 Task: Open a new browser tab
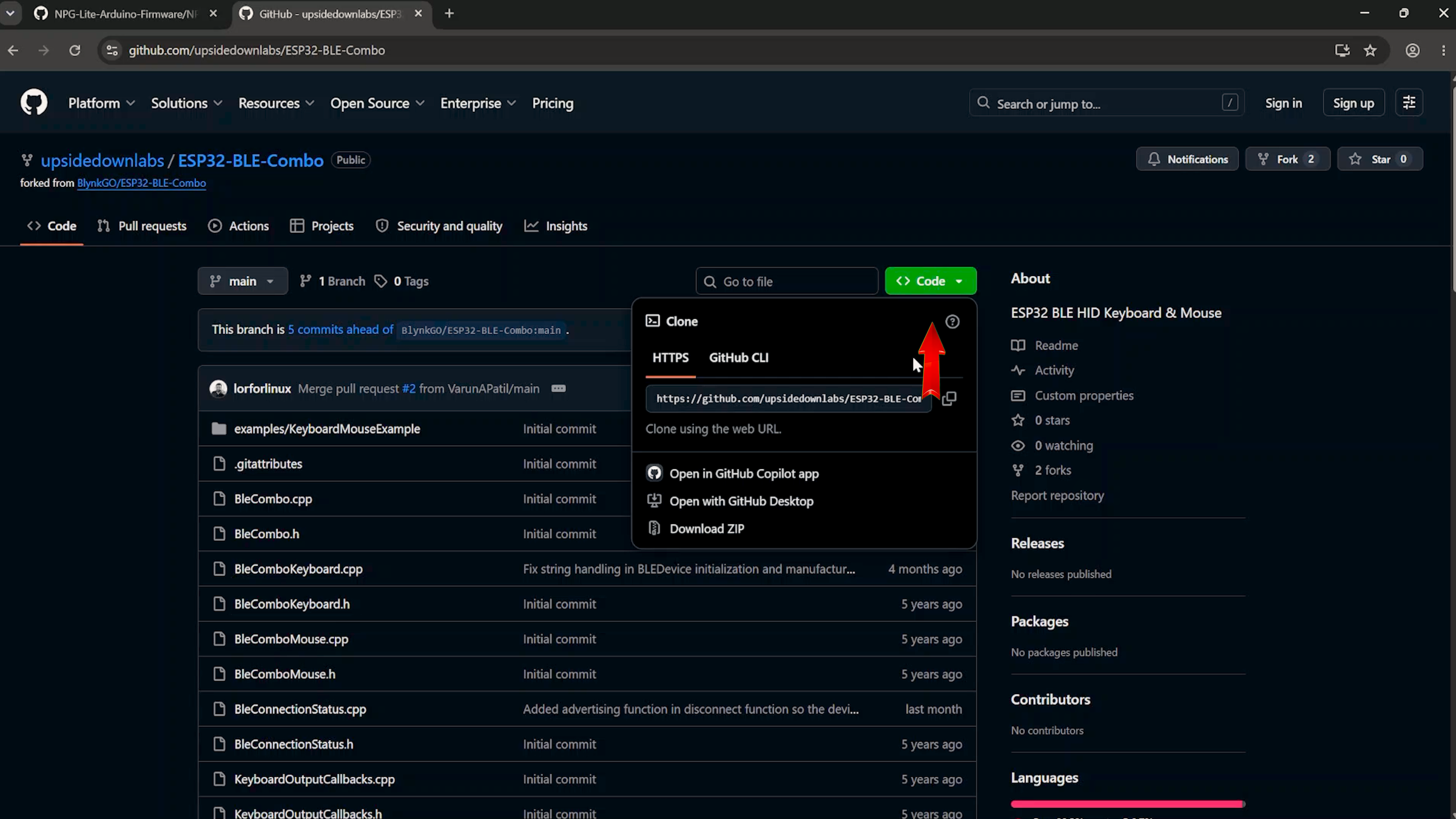pyautogui.click(x=449, y=13)
